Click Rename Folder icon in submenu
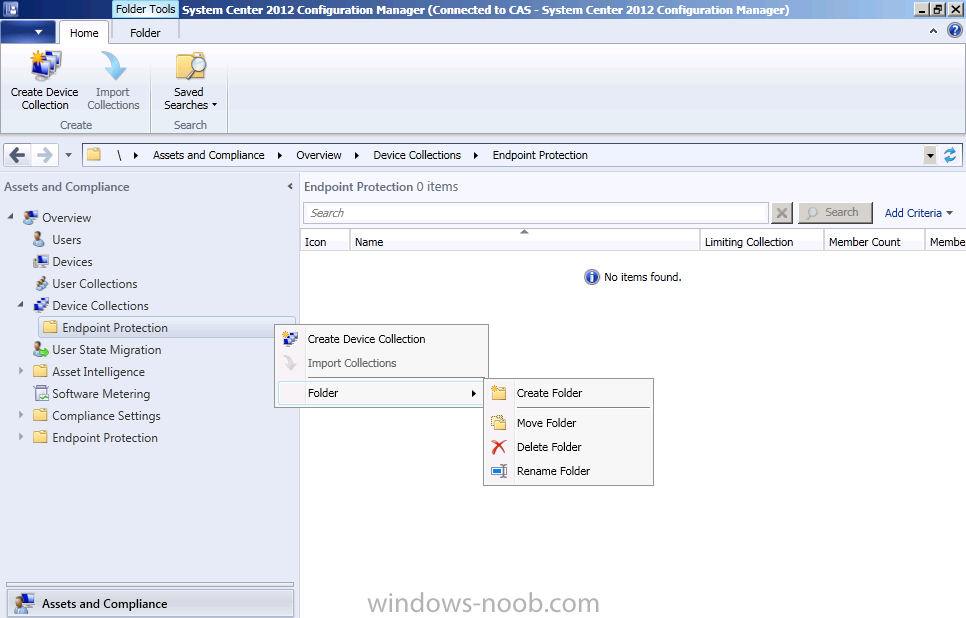966x618 pixels. (x=499, y=471)
